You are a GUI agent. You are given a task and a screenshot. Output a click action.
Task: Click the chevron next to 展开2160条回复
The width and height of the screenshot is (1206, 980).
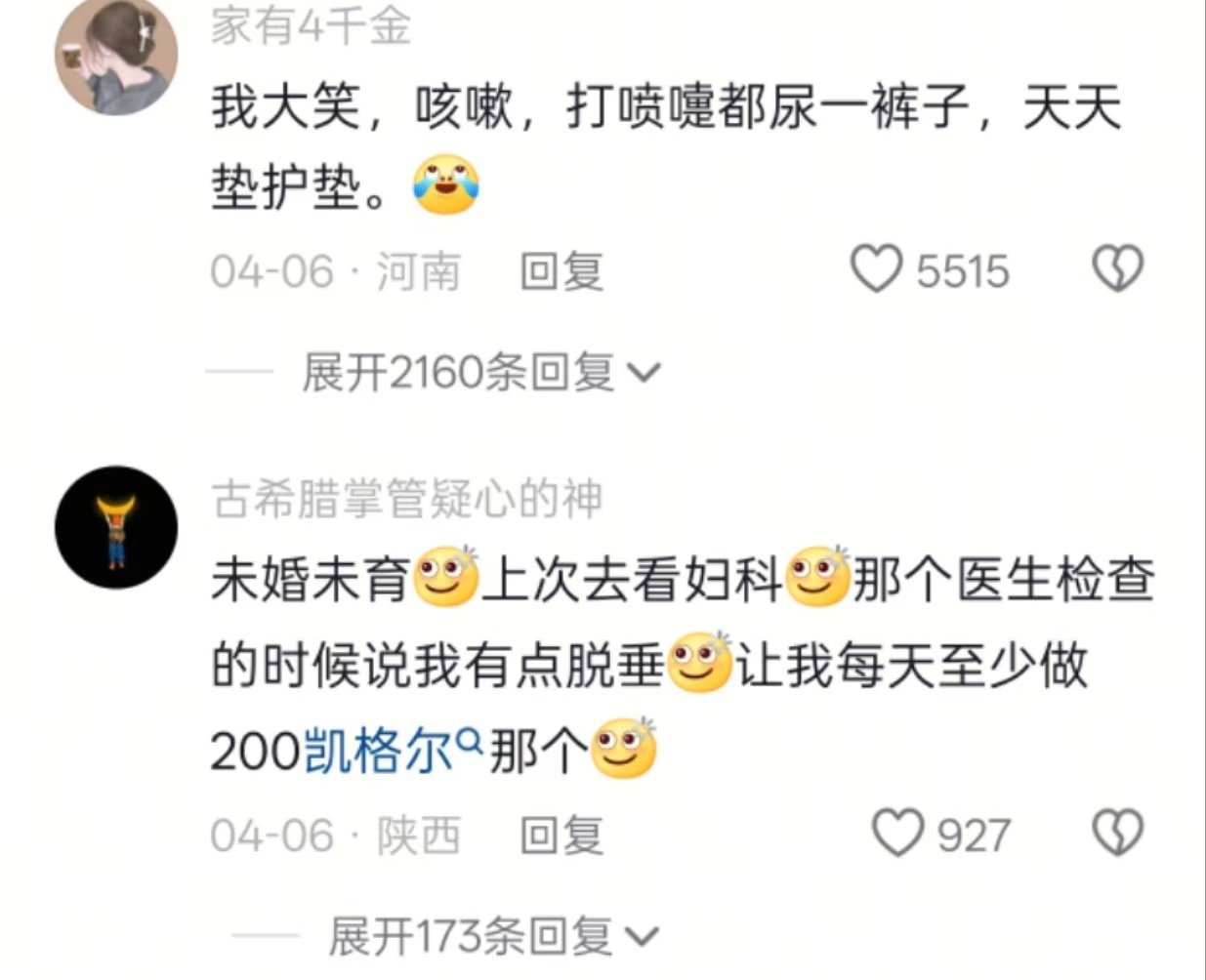coord(642,374)
